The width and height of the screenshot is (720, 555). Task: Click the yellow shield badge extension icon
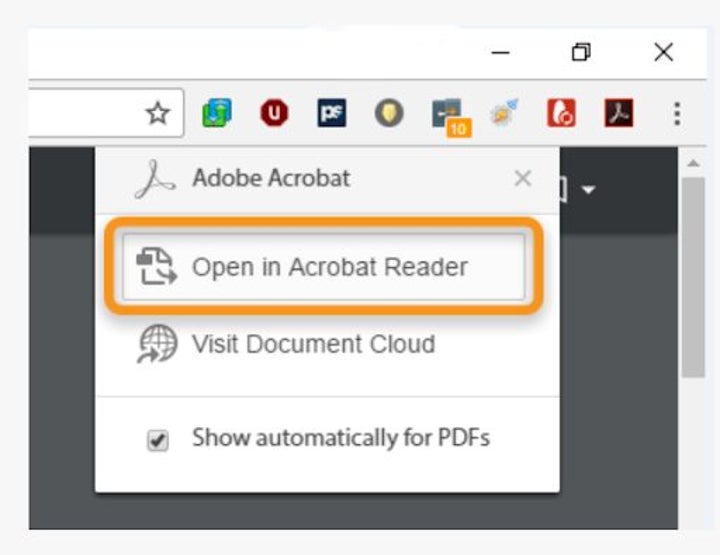click(389, 113)
